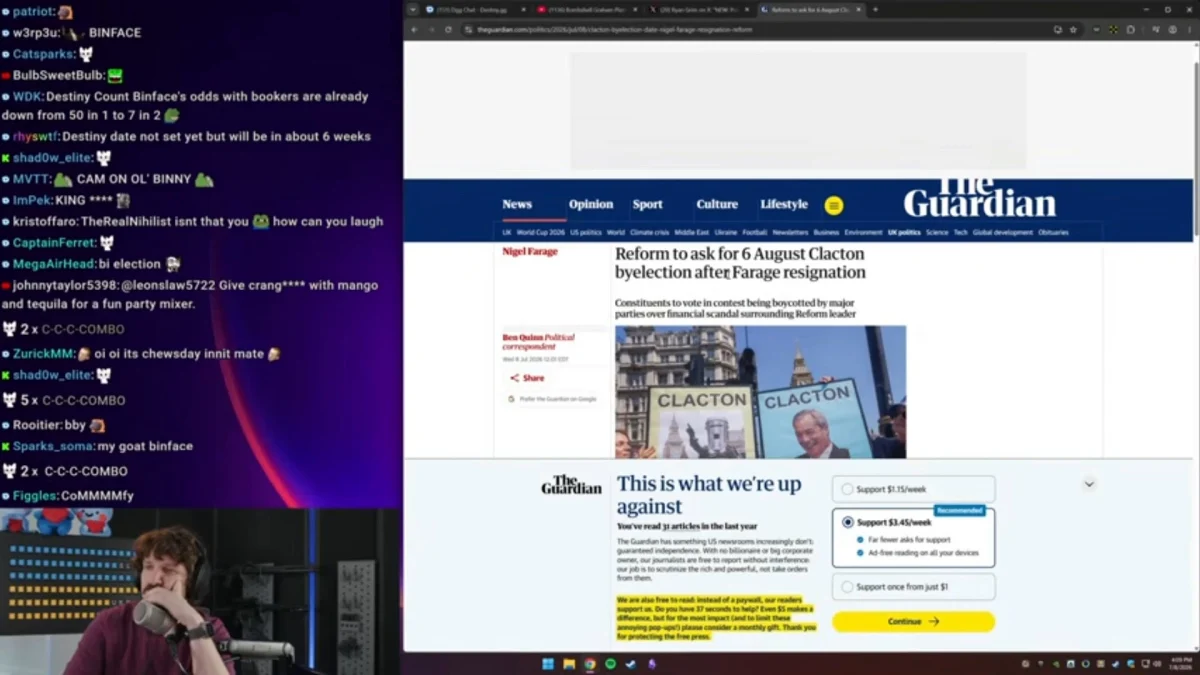The image size is (1200, 675).
Task: Open UK politics in the subnav
Action: point(903,232)
